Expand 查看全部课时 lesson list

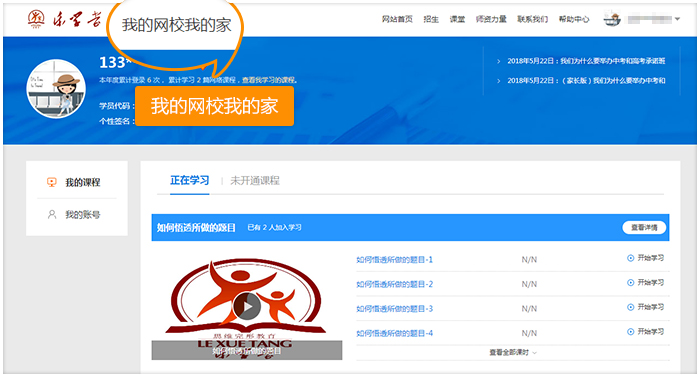513,352
